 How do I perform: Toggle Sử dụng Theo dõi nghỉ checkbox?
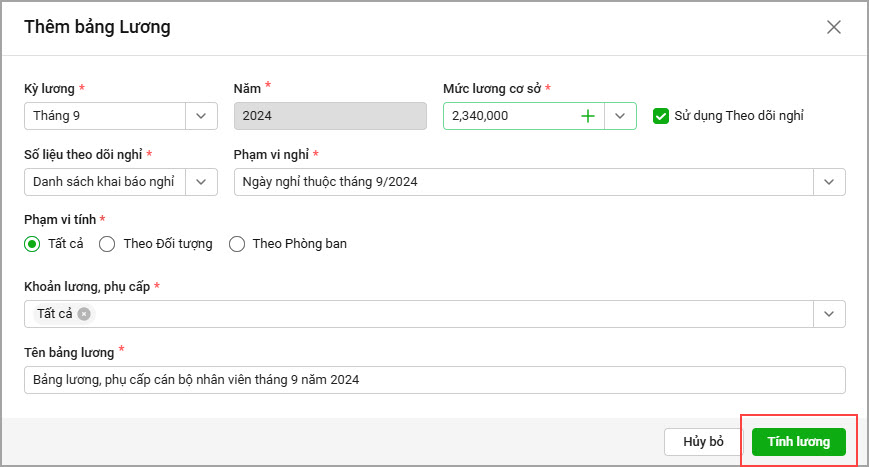tap(660, 116)
